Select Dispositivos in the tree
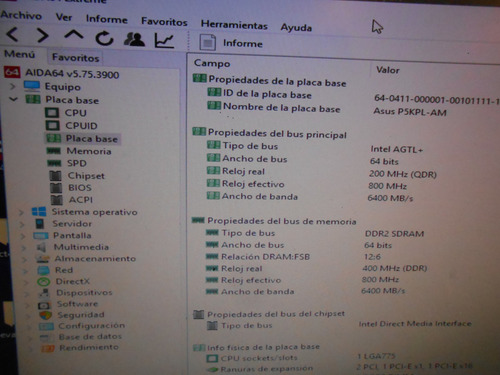The height and width of the screenshot is (375, 500). click(x=84, y=293)
